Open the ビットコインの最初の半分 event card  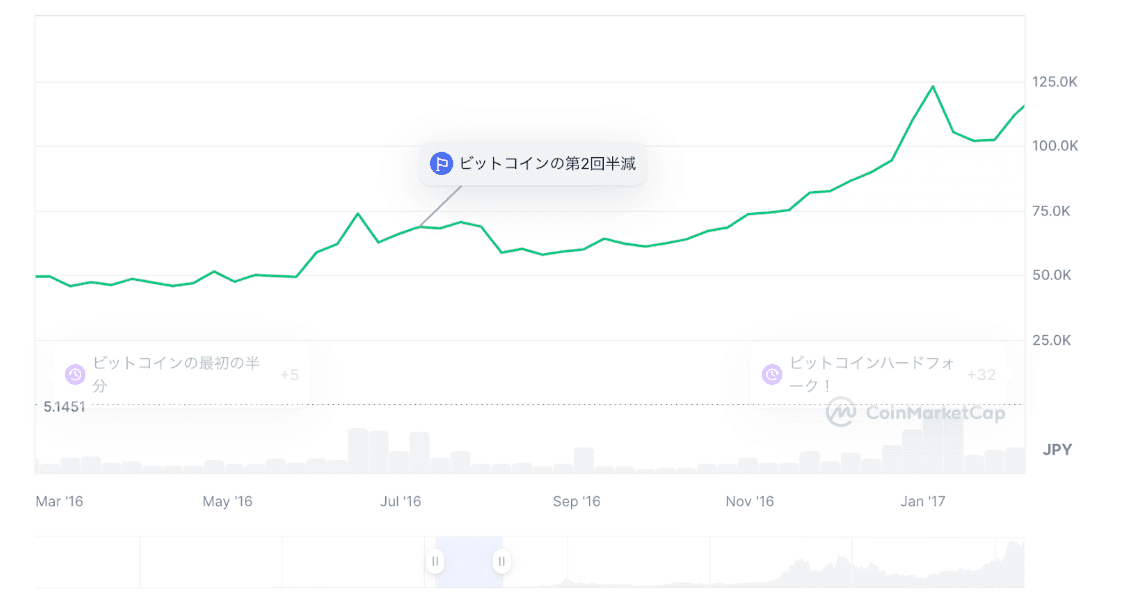click(x=176, y=374)
